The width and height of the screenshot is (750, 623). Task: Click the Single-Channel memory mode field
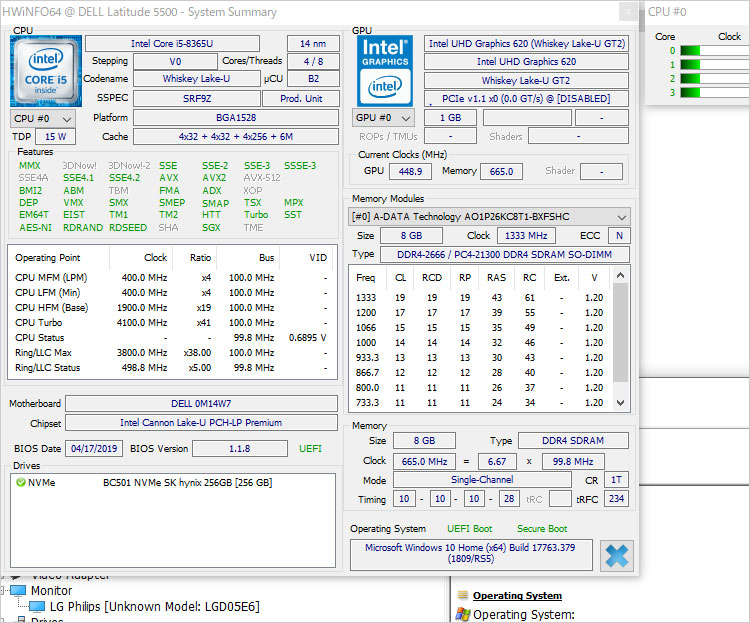482,480
